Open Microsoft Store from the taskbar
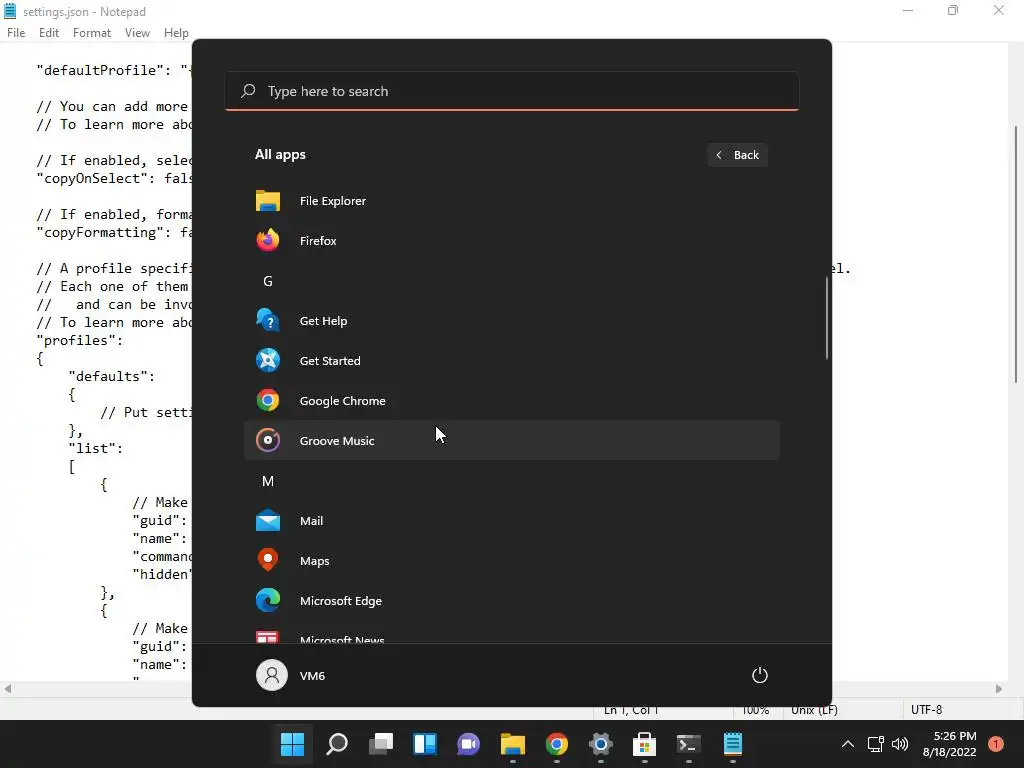Image resolution: width=1024 pixels, height=768 pixels. 644,744
